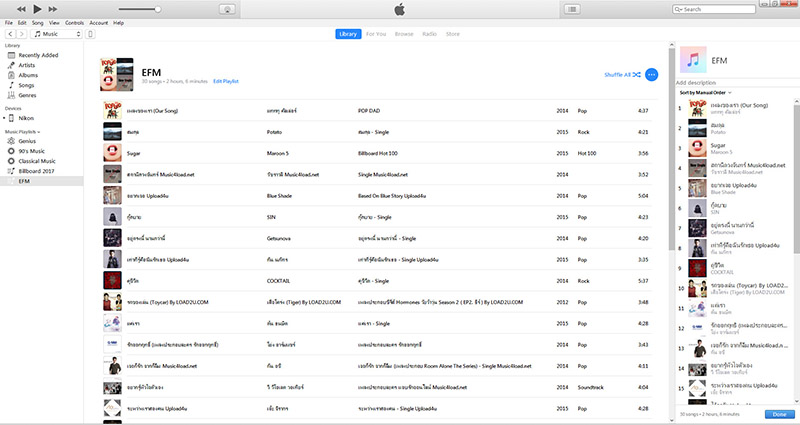Image resolution: width=800 pixels, height=425 pixels.
Task: Switch to the For You tab
Action: click(x=376, y=34)
